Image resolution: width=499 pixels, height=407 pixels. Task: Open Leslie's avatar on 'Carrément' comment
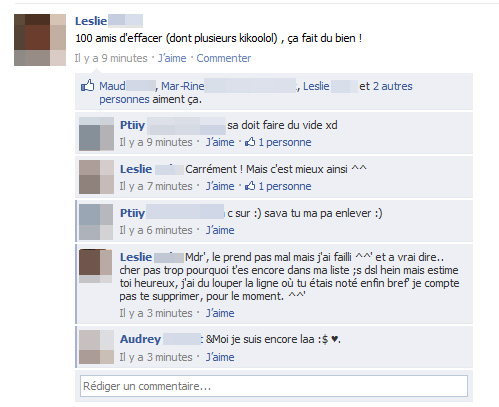[96, 177]
